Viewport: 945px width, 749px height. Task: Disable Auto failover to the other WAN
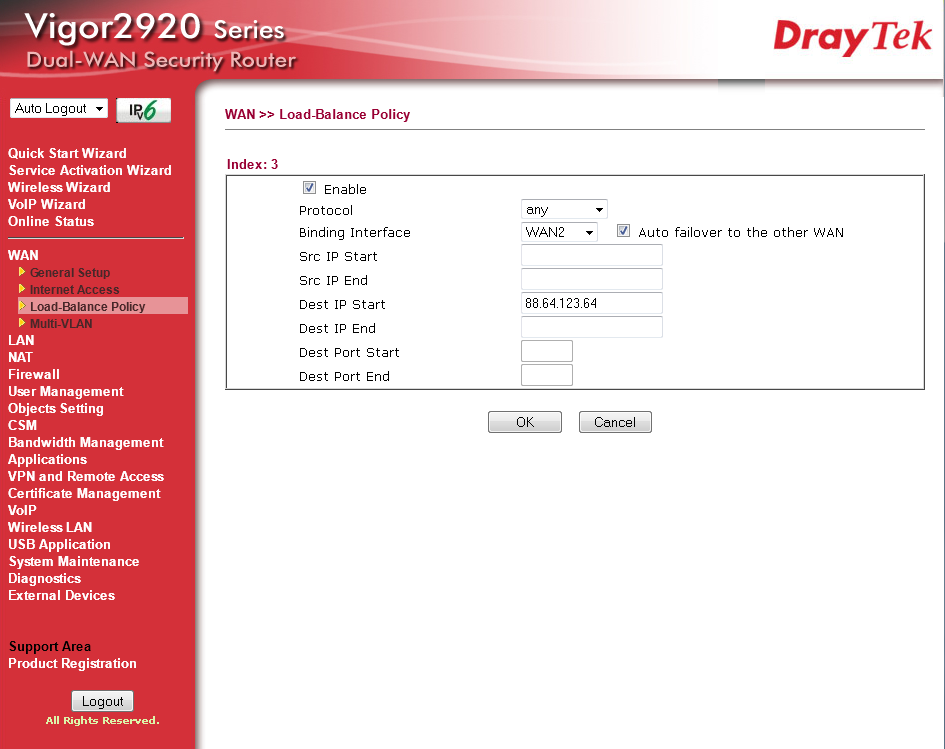[623, 230]
